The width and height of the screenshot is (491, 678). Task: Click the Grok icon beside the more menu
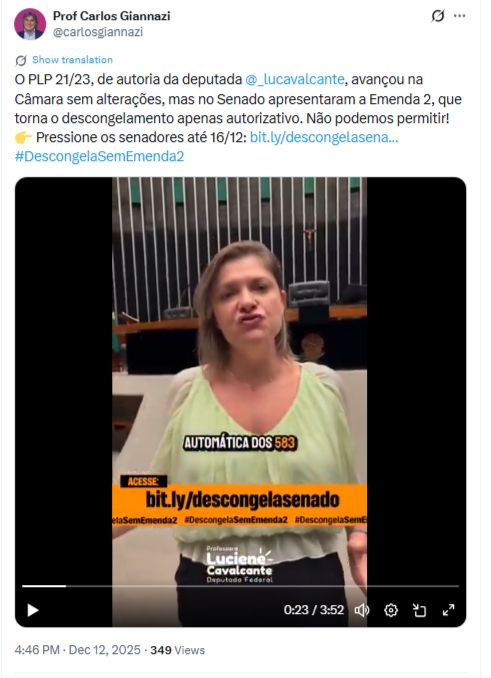tap(437, 16)
